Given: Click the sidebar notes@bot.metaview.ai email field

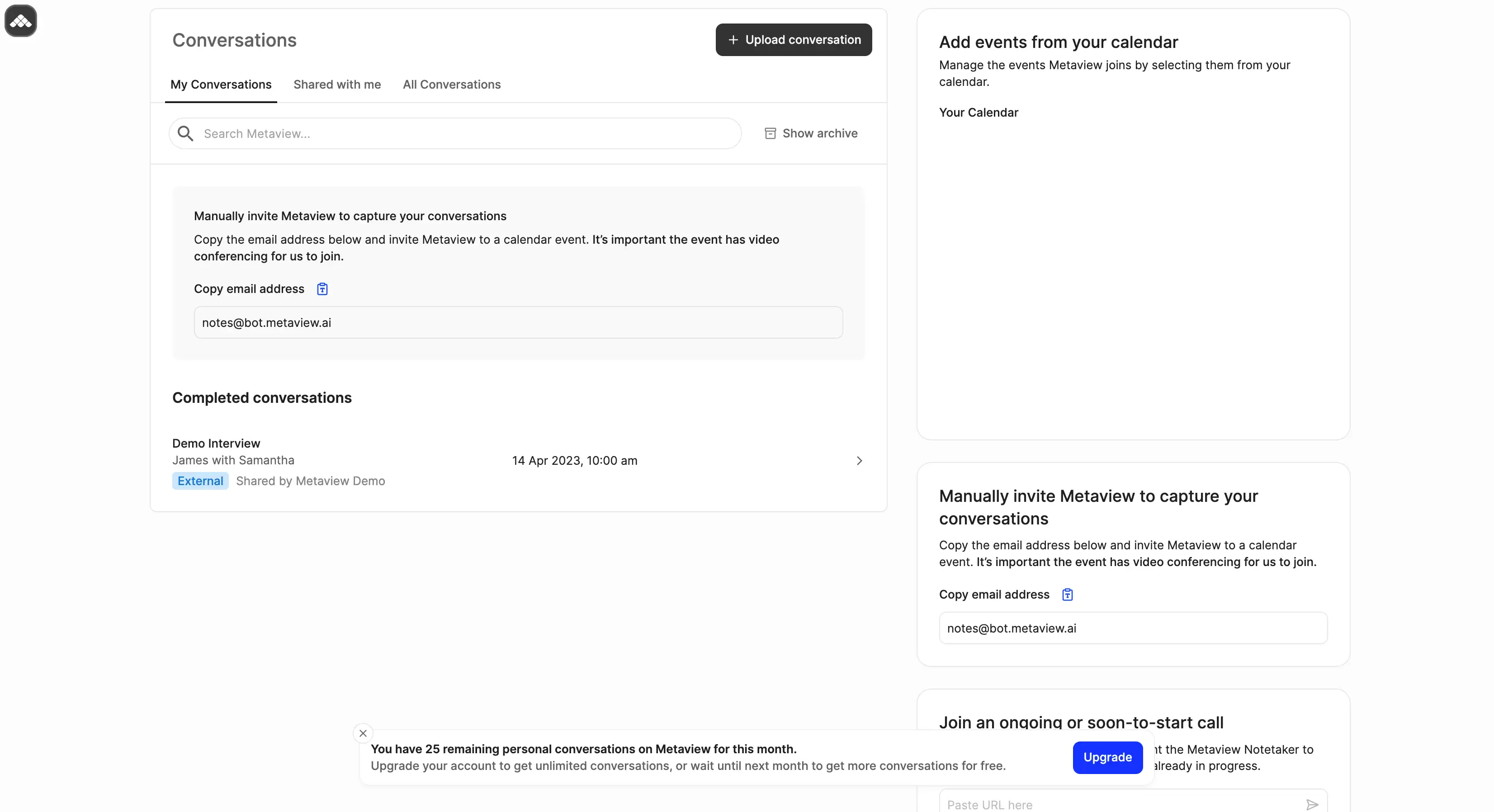Looking at the screenshot, I should point(1132,628).
